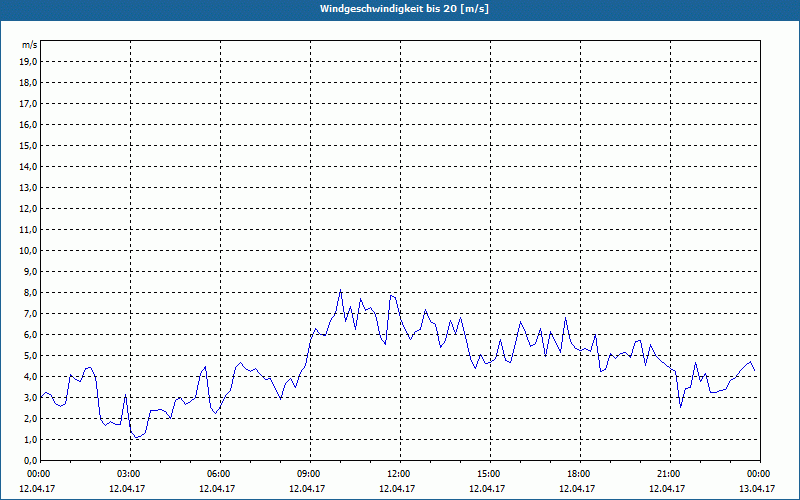Click the '13.04.17' date label
The image size is (800, 500).
(x=757, y=488)
